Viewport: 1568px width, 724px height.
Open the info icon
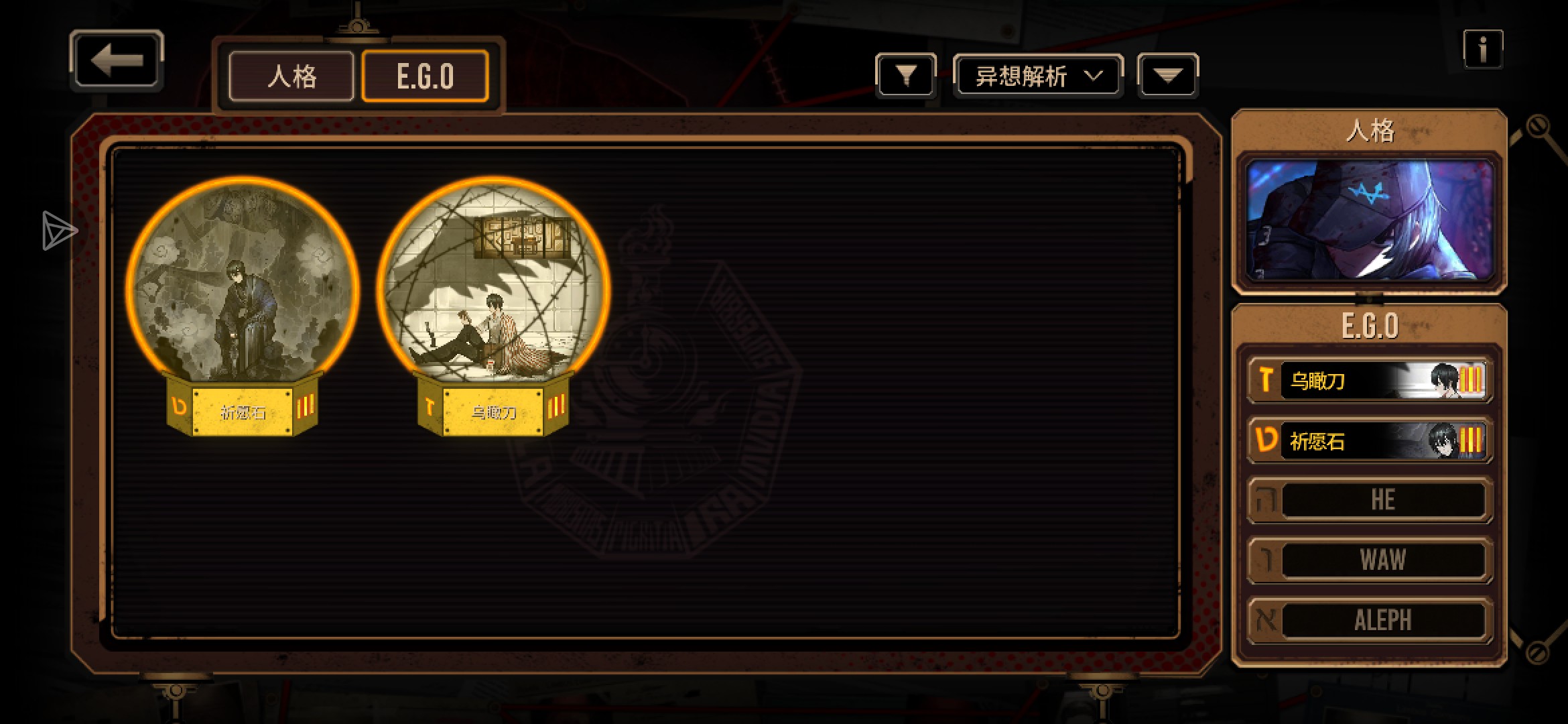[1483, 49]
